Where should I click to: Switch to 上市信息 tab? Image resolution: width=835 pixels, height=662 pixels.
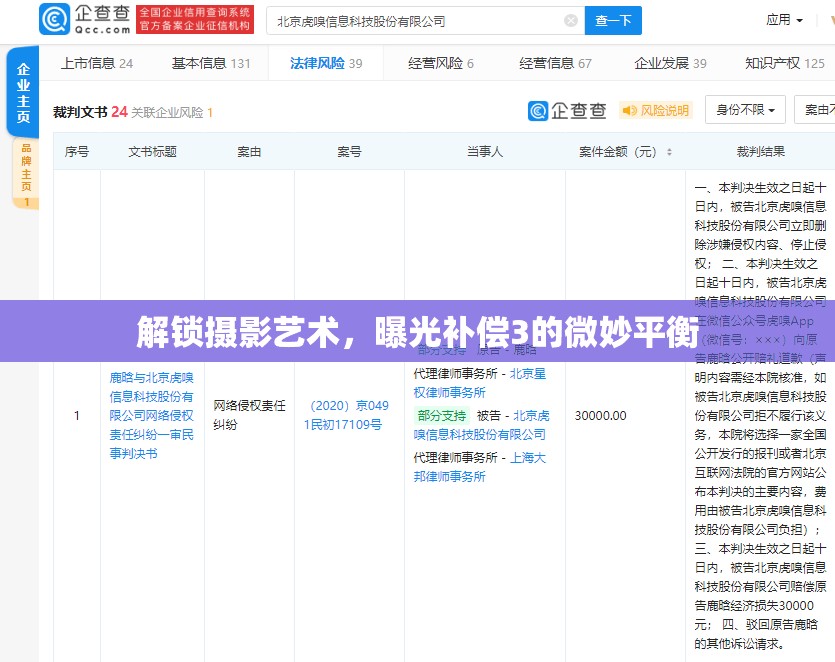click(x=96, y=63)
